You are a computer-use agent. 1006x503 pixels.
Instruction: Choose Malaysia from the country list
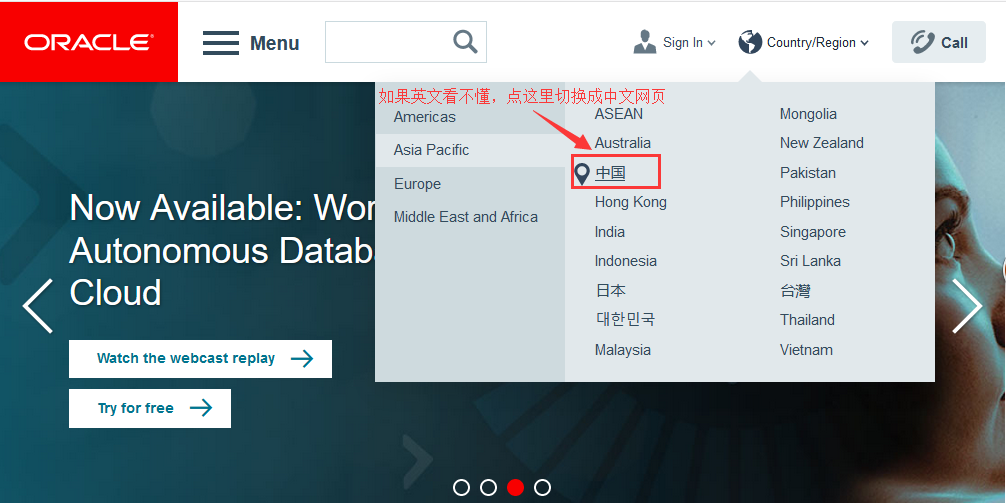(622, 350)
